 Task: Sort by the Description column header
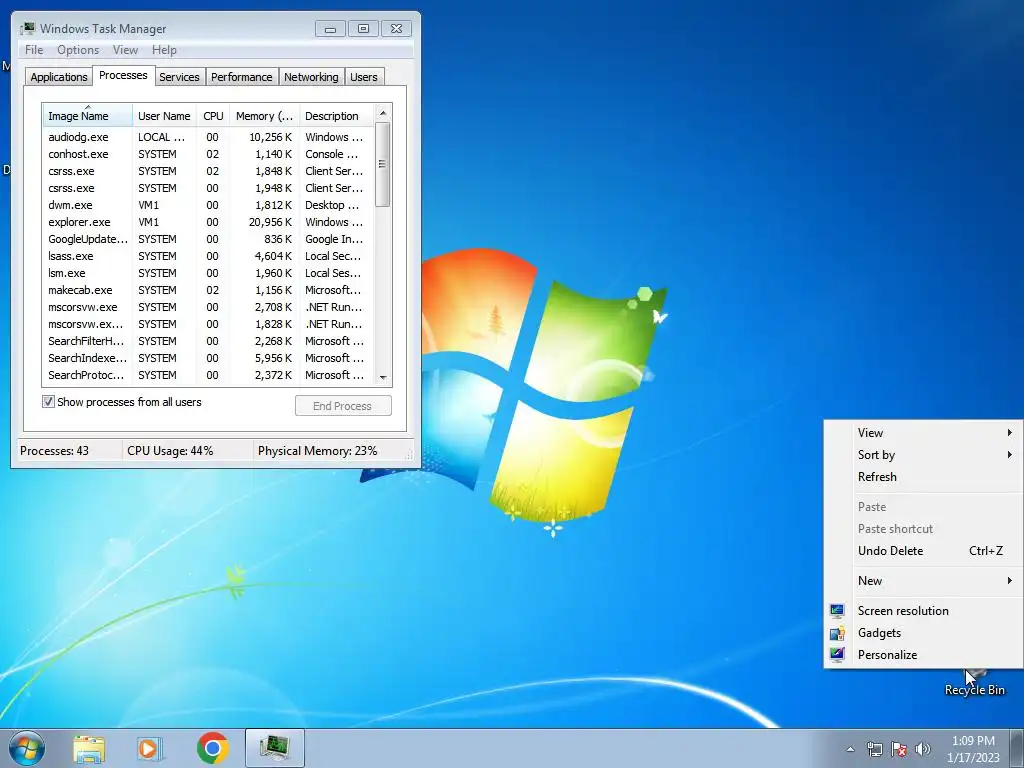[336, 116]
